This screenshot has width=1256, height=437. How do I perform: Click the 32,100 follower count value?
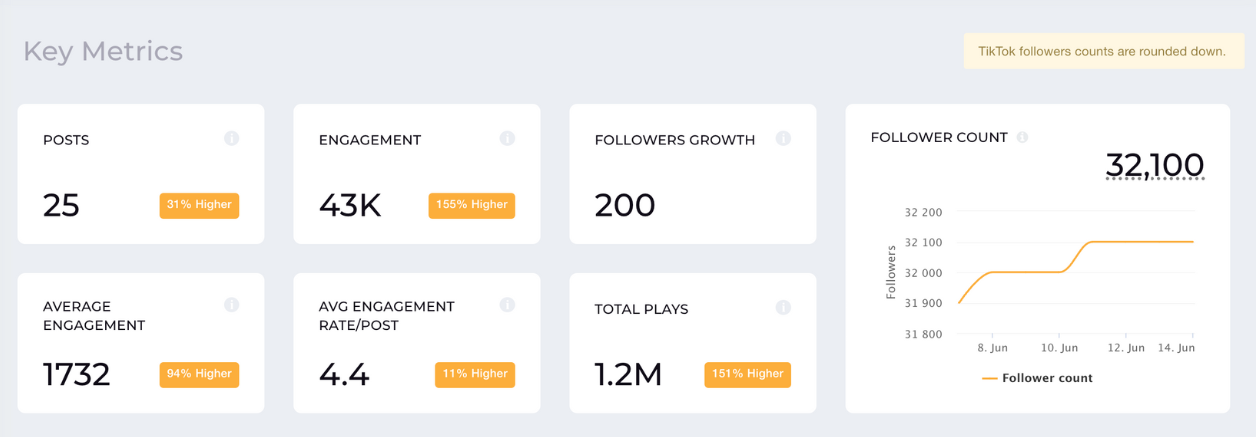[x=1155, y=165]
